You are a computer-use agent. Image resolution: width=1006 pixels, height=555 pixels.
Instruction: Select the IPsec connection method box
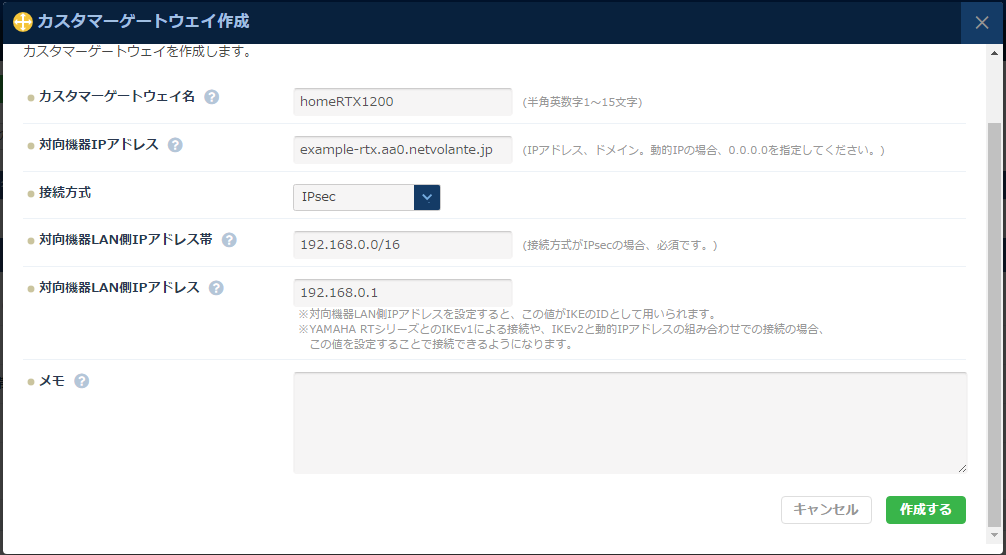[x=366, y=197]
